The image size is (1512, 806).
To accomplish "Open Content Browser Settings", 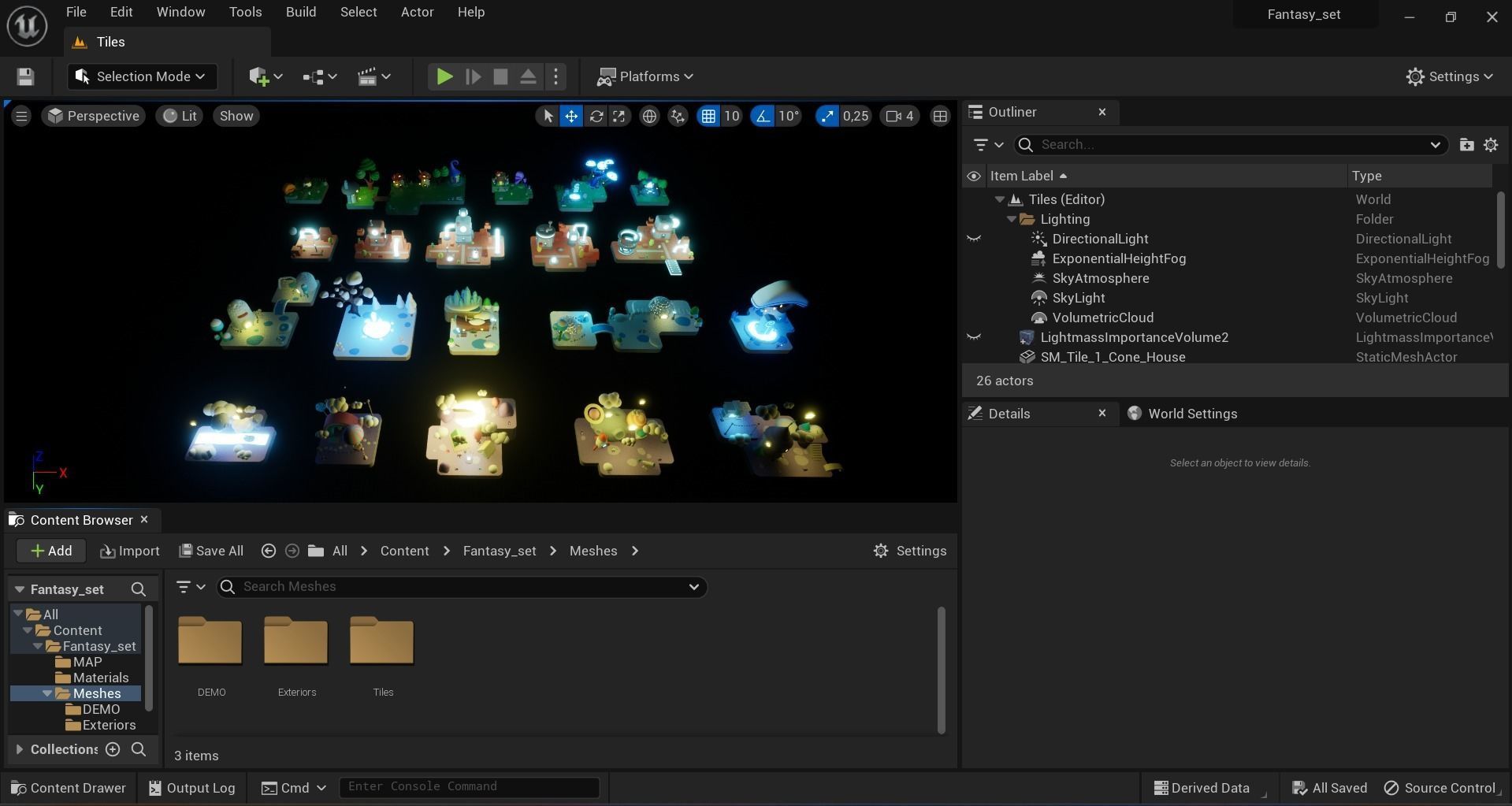I will pyautogui.click(x=910, y=551).
